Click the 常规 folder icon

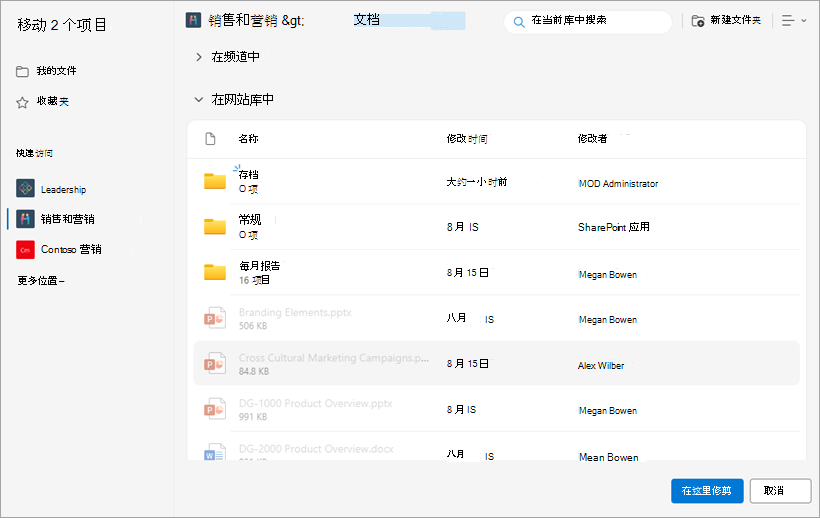pyautogui.click(x=215, y=226)
